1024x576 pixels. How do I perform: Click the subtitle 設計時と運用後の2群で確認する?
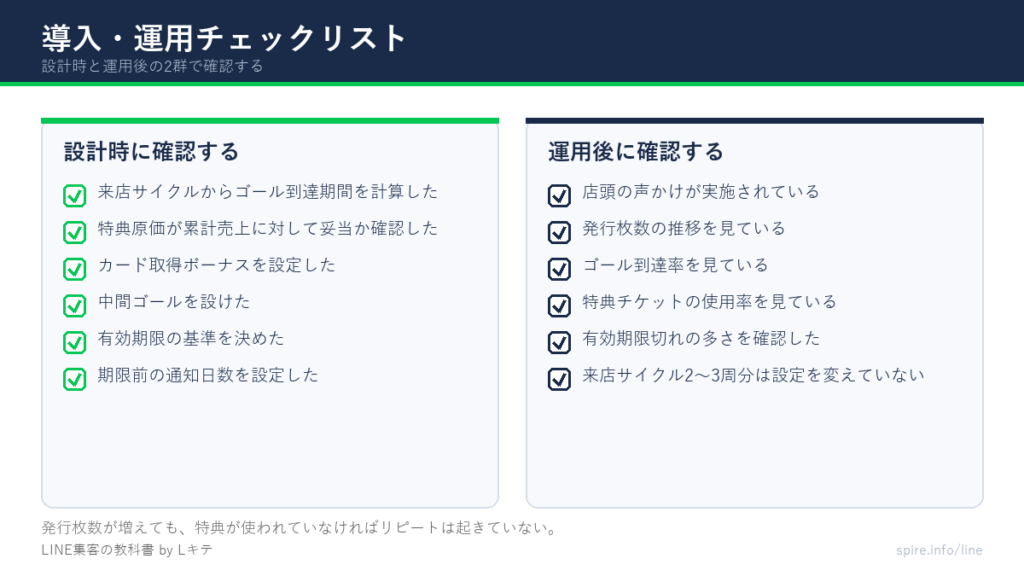[152, 66]
